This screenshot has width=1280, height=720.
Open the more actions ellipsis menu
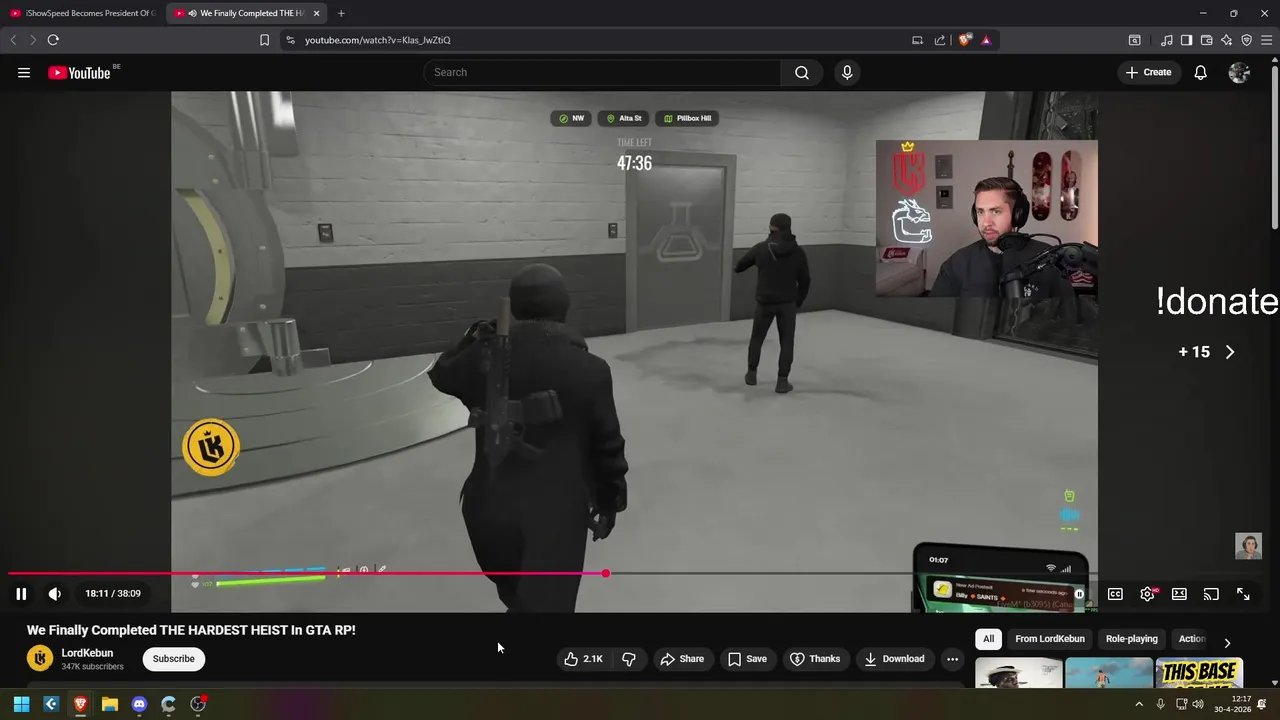pos(953,659)
